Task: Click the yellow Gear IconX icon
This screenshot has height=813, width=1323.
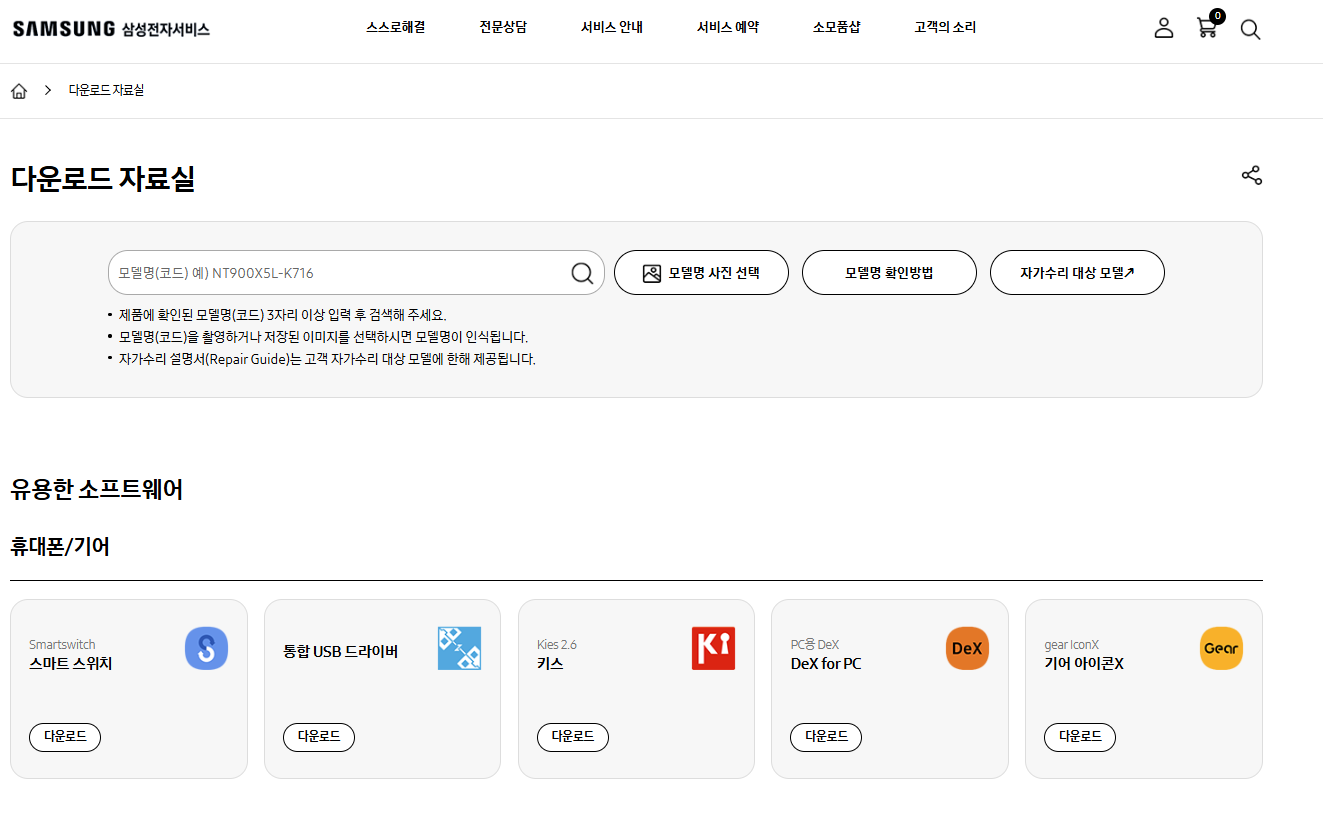Action: (x=1221, y=648)
